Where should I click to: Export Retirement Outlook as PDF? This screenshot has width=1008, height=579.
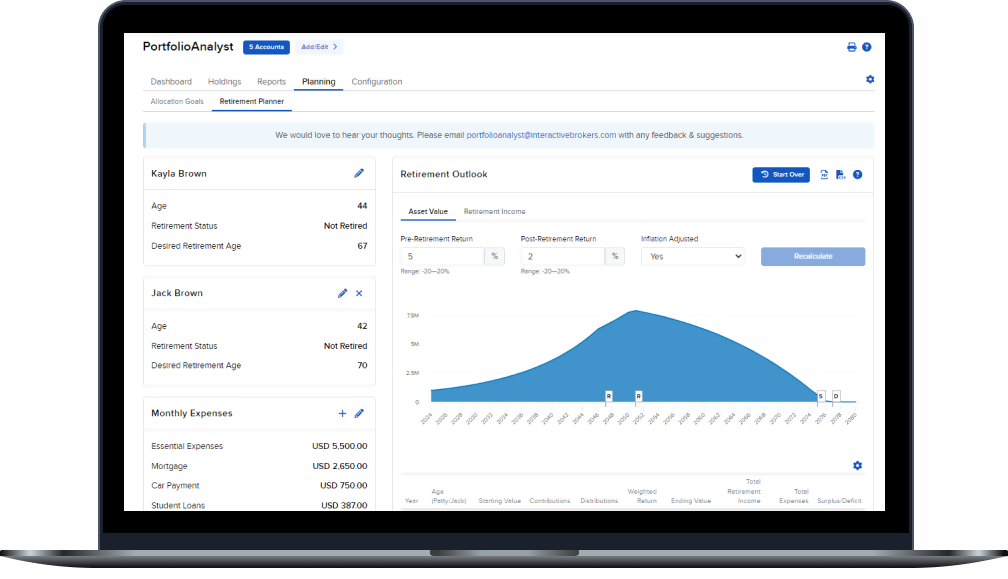pyautogui.click(x=824, y=174)
